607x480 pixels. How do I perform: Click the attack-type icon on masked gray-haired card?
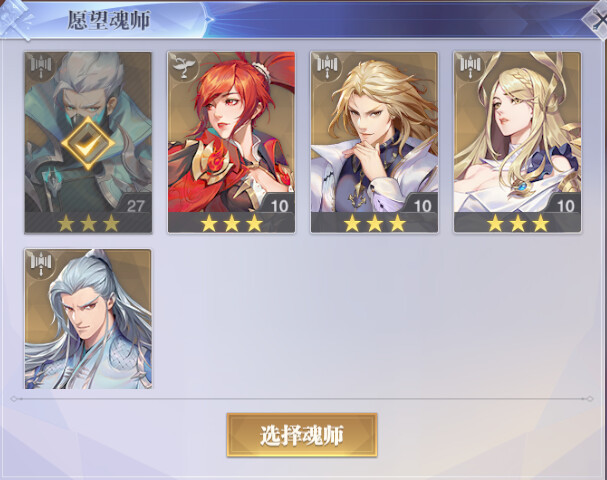point(41,67)
